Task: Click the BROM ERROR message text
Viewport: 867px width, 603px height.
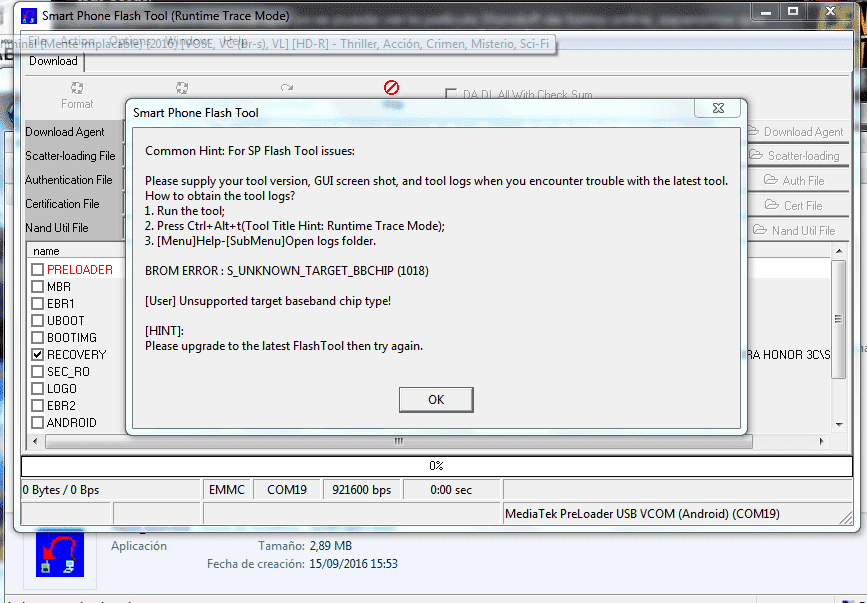Action: [x=286, y=271]
